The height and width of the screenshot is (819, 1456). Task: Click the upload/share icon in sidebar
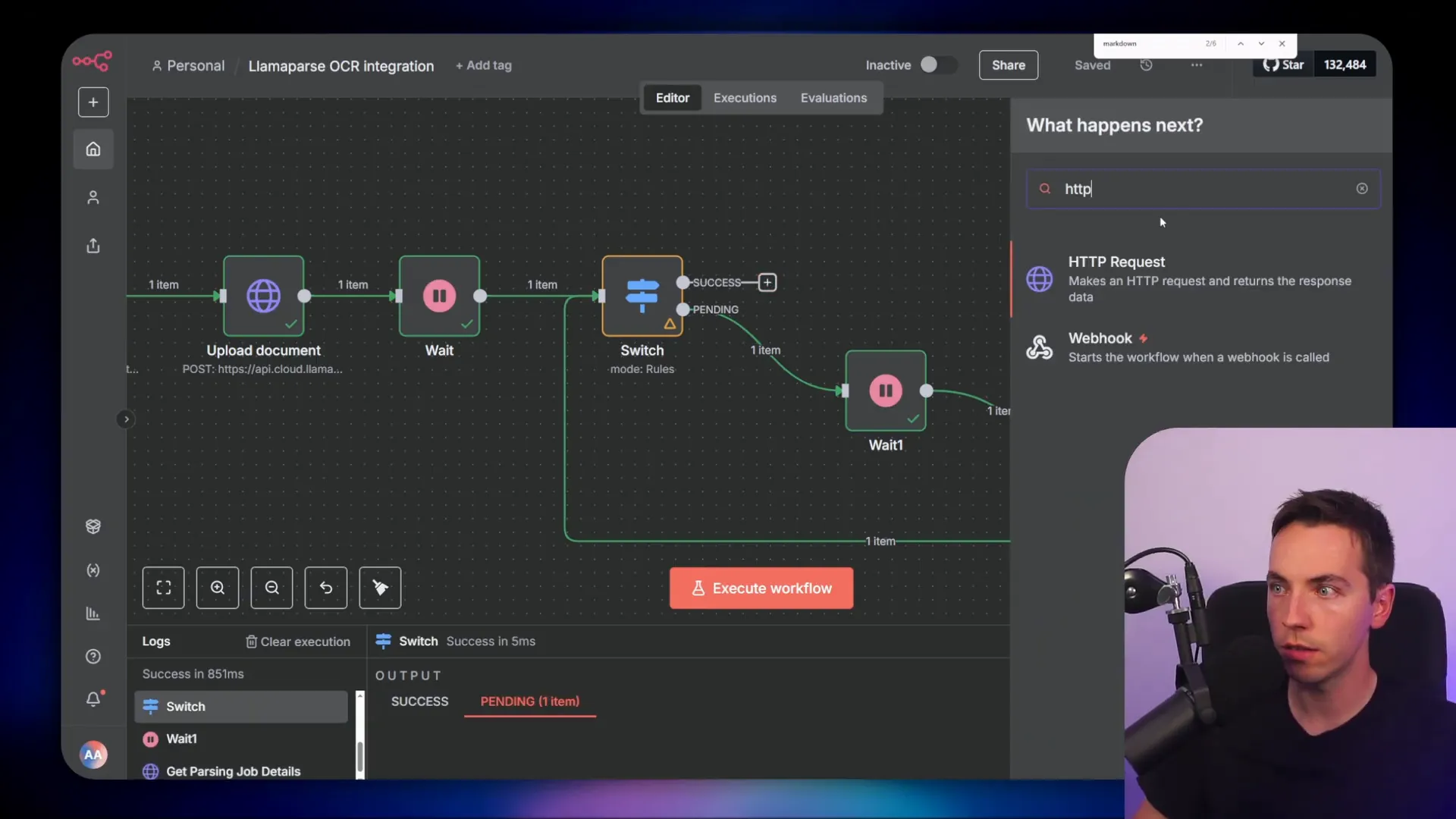pos(93,246)
